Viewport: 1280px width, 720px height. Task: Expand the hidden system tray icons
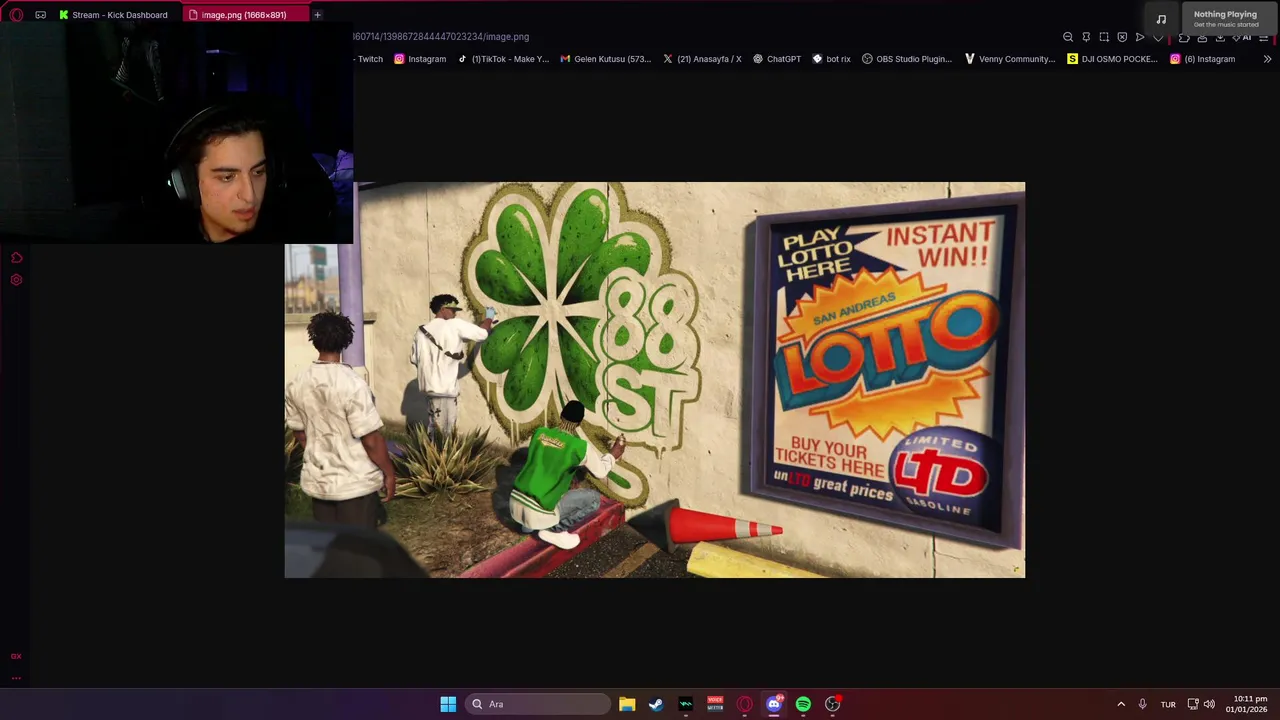point(1120,704)
